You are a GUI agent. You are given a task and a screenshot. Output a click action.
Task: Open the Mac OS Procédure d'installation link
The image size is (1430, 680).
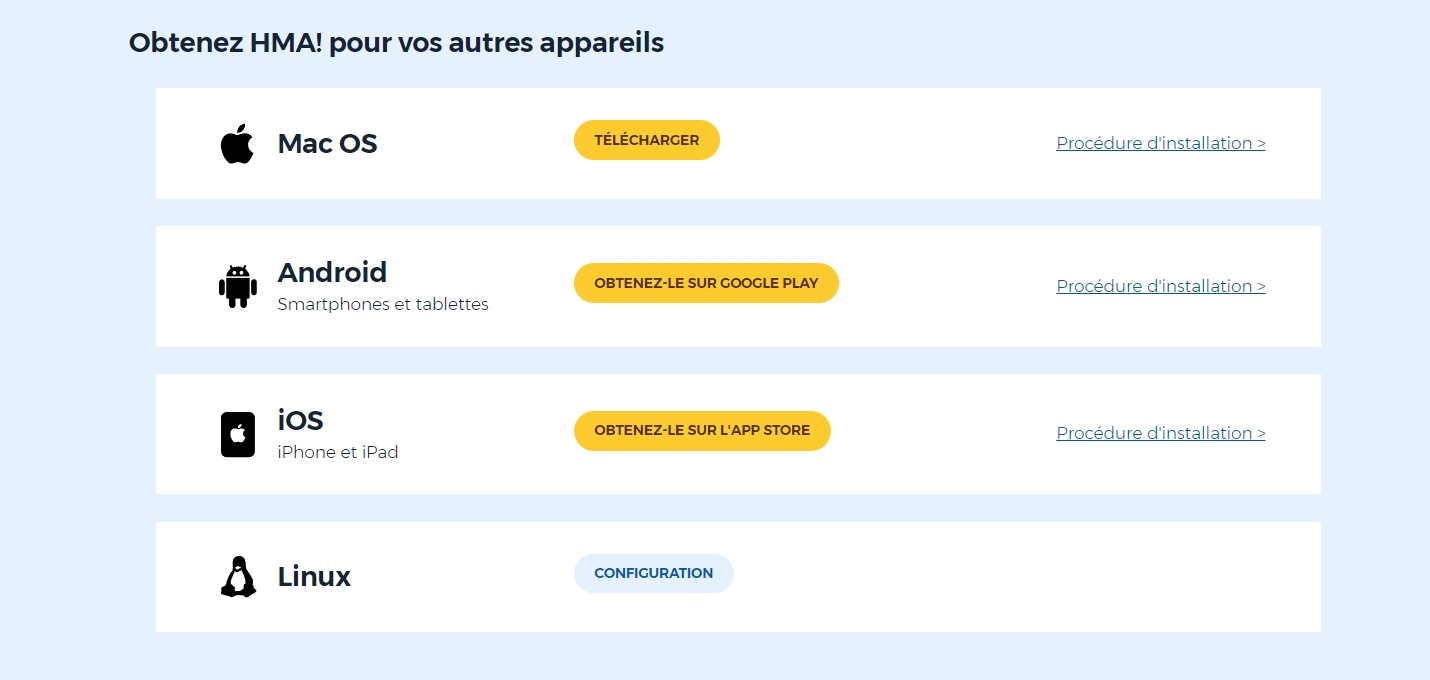(1161, 143)
